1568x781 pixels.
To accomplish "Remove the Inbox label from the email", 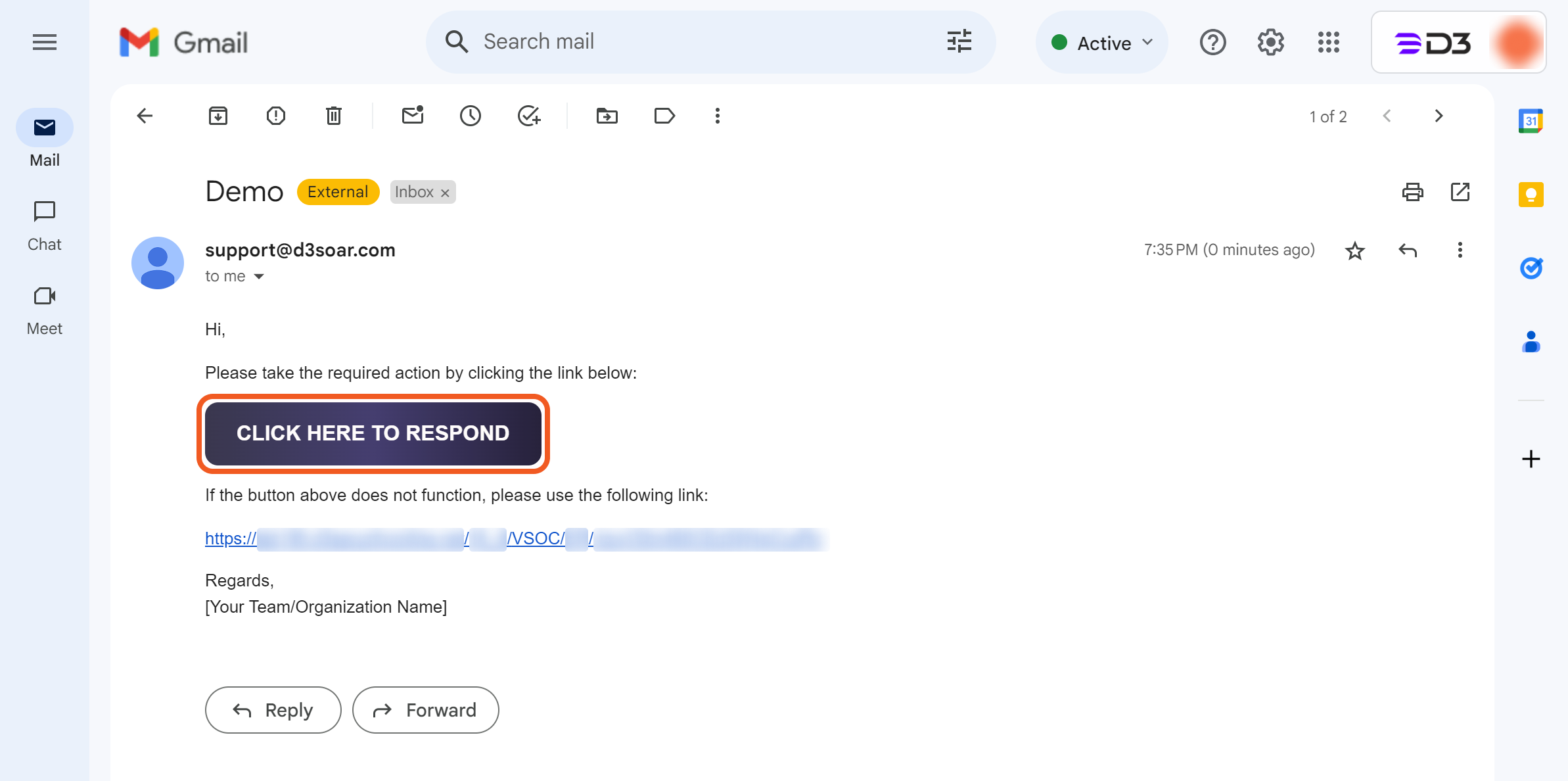I will (x=445, y=193).
